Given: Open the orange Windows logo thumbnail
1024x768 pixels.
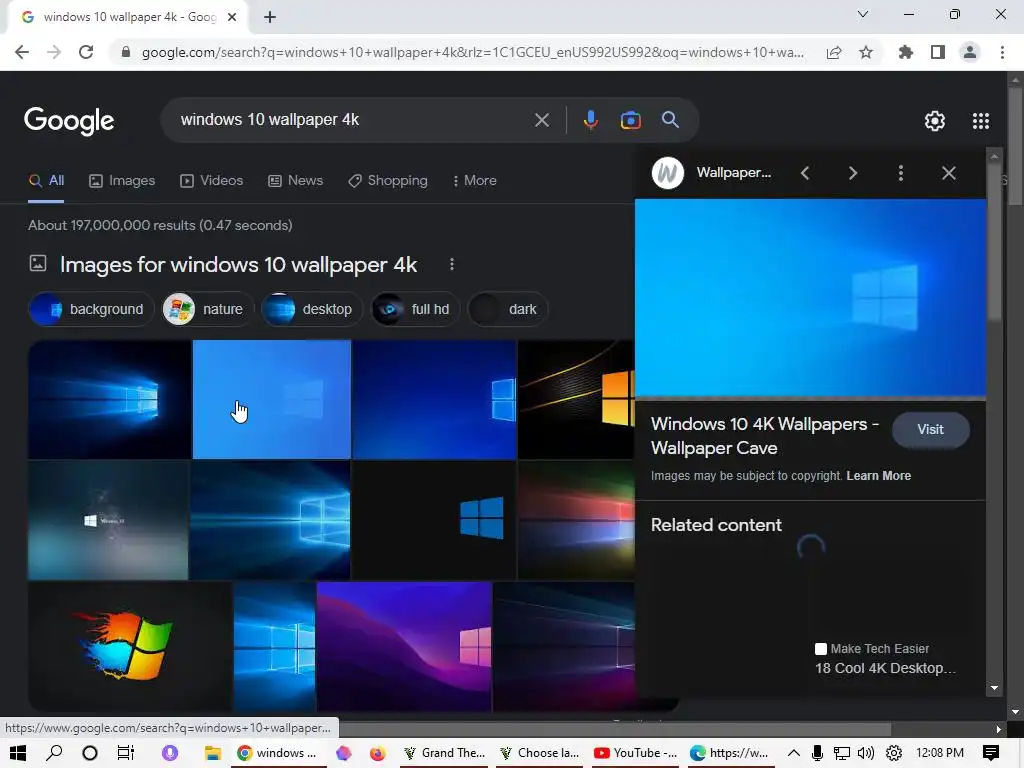Looking at the screenshot, I should [x=576, y=399].
